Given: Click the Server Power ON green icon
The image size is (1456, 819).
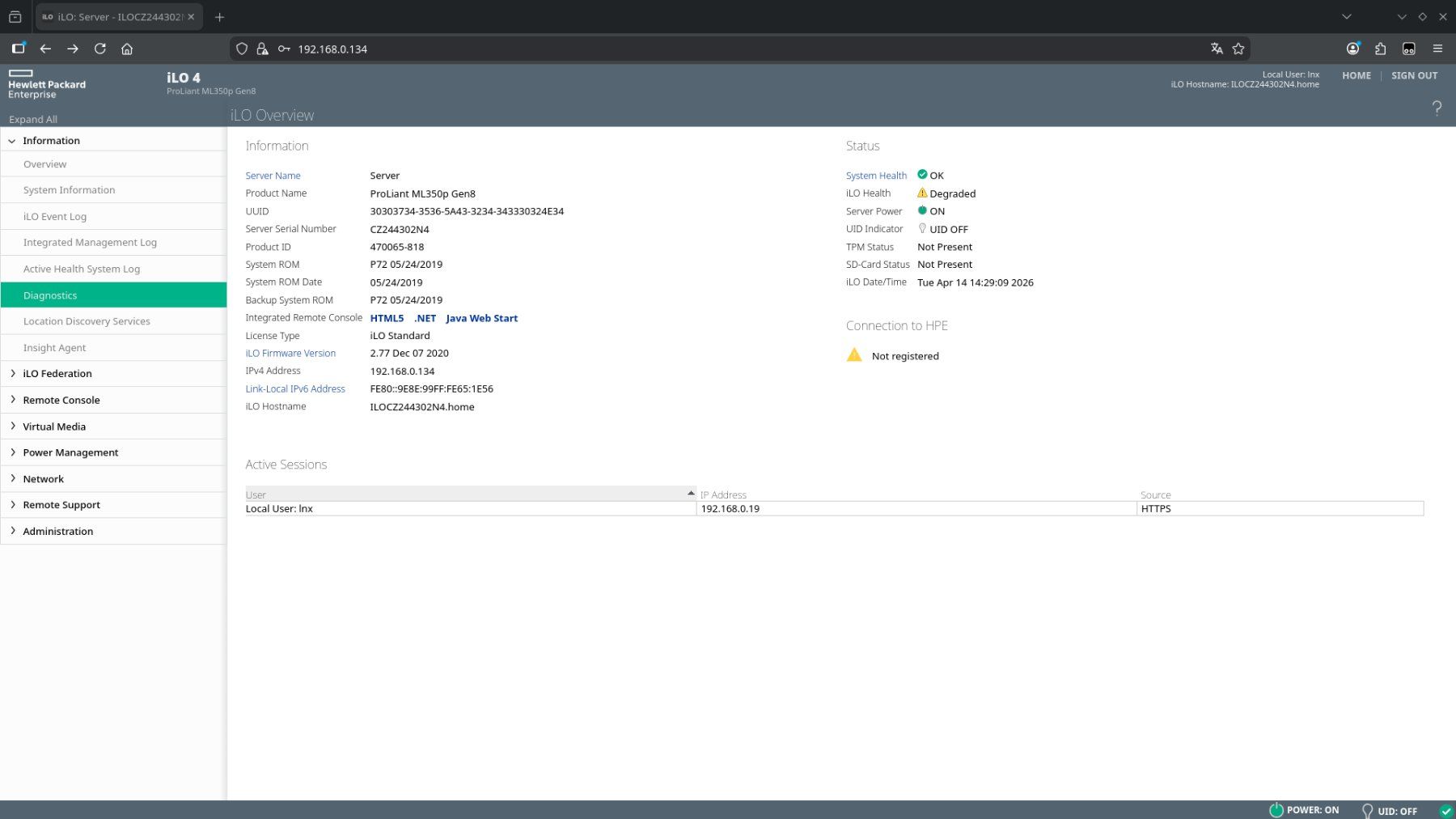Looking at the screenshot, I should coord(922,210).
